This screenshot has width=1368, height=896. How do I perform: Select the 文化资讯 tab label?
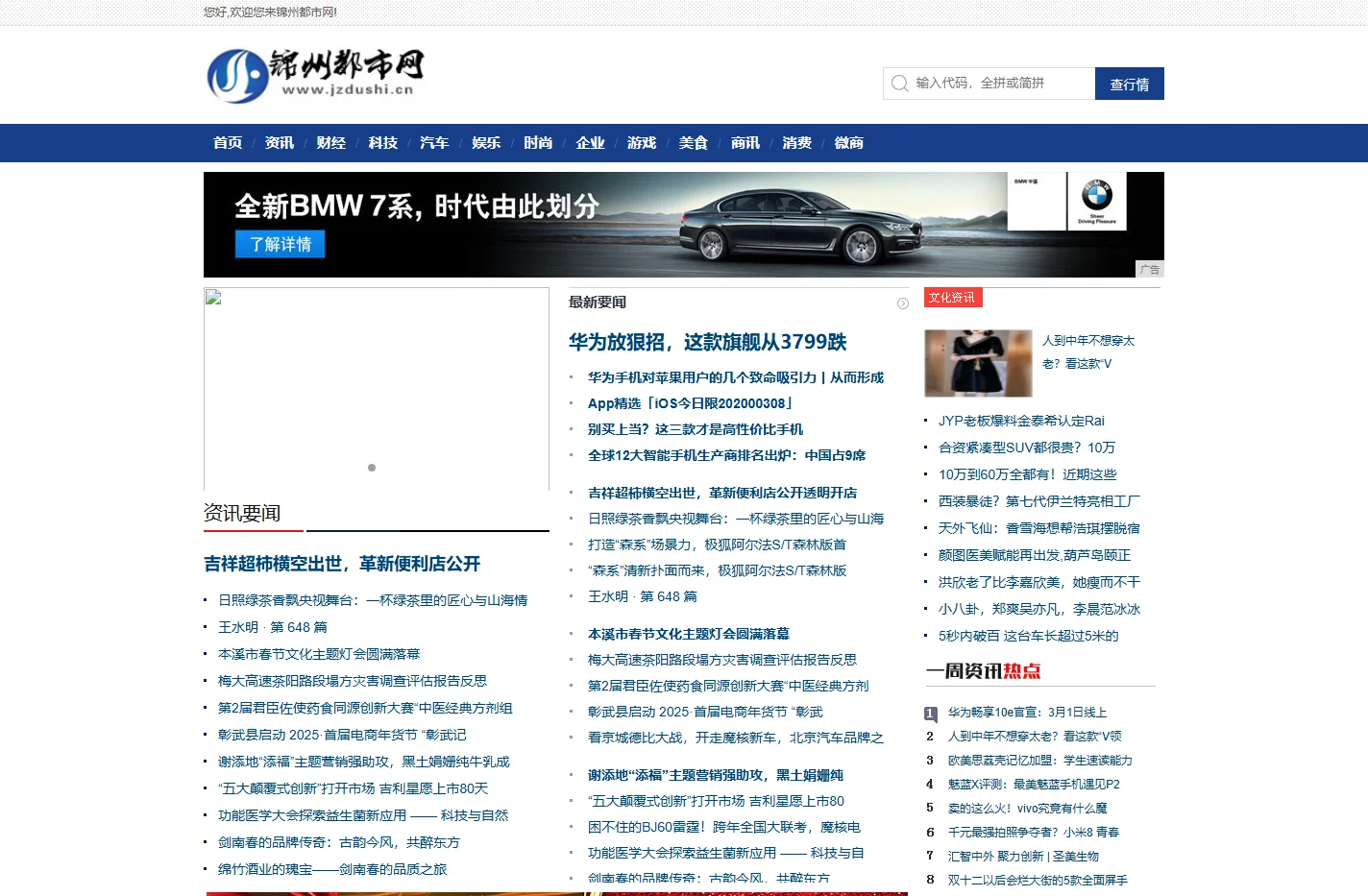952,298
